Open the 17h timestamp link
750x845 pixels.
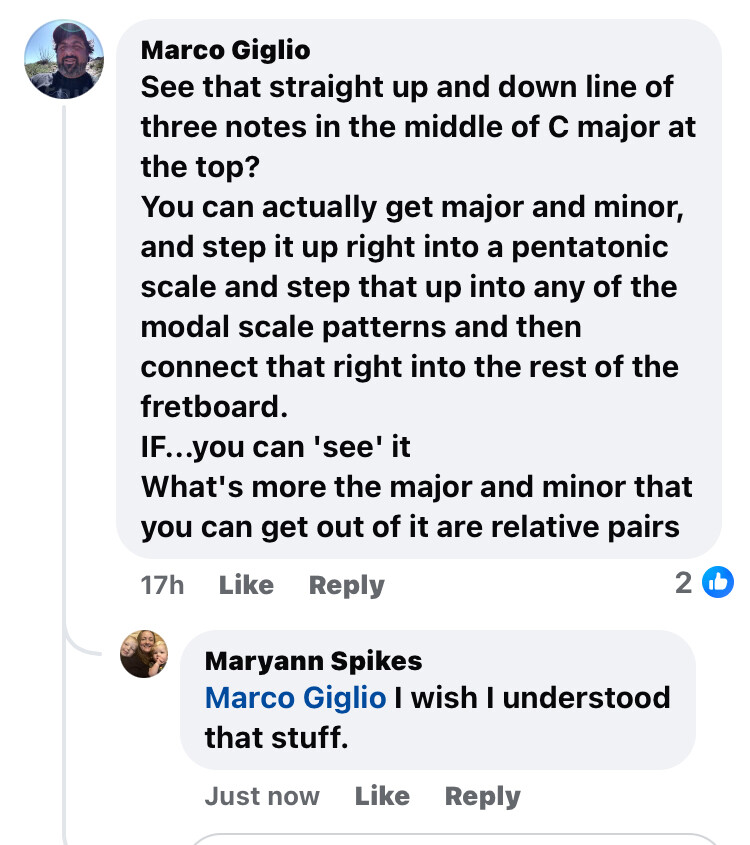point(162,585)
